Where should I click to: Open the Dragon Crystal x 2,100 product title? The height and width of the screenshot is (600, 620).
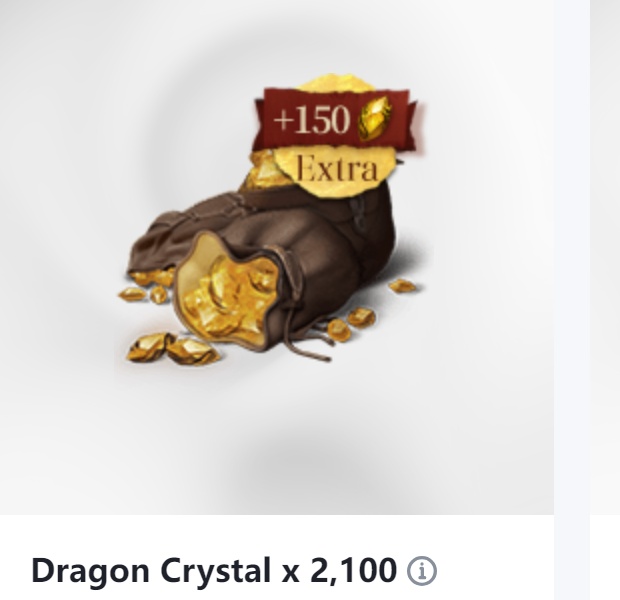coord(214,571)
